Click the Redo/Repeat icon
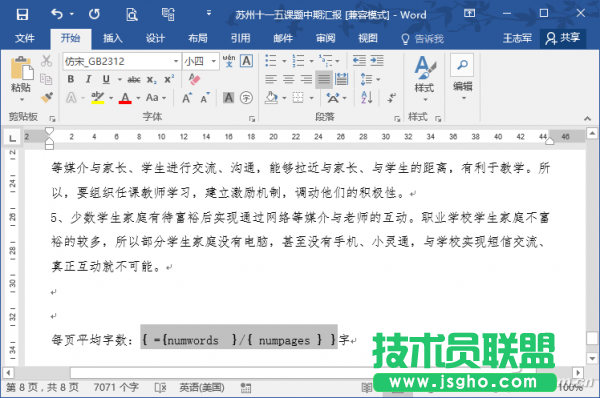 pyautogui.click(x=94, y=15)
